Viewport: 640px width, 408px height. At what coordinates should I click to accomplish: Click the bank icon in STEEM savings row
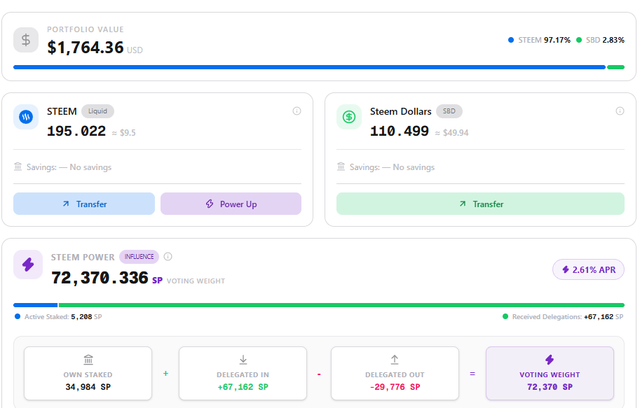18,166
